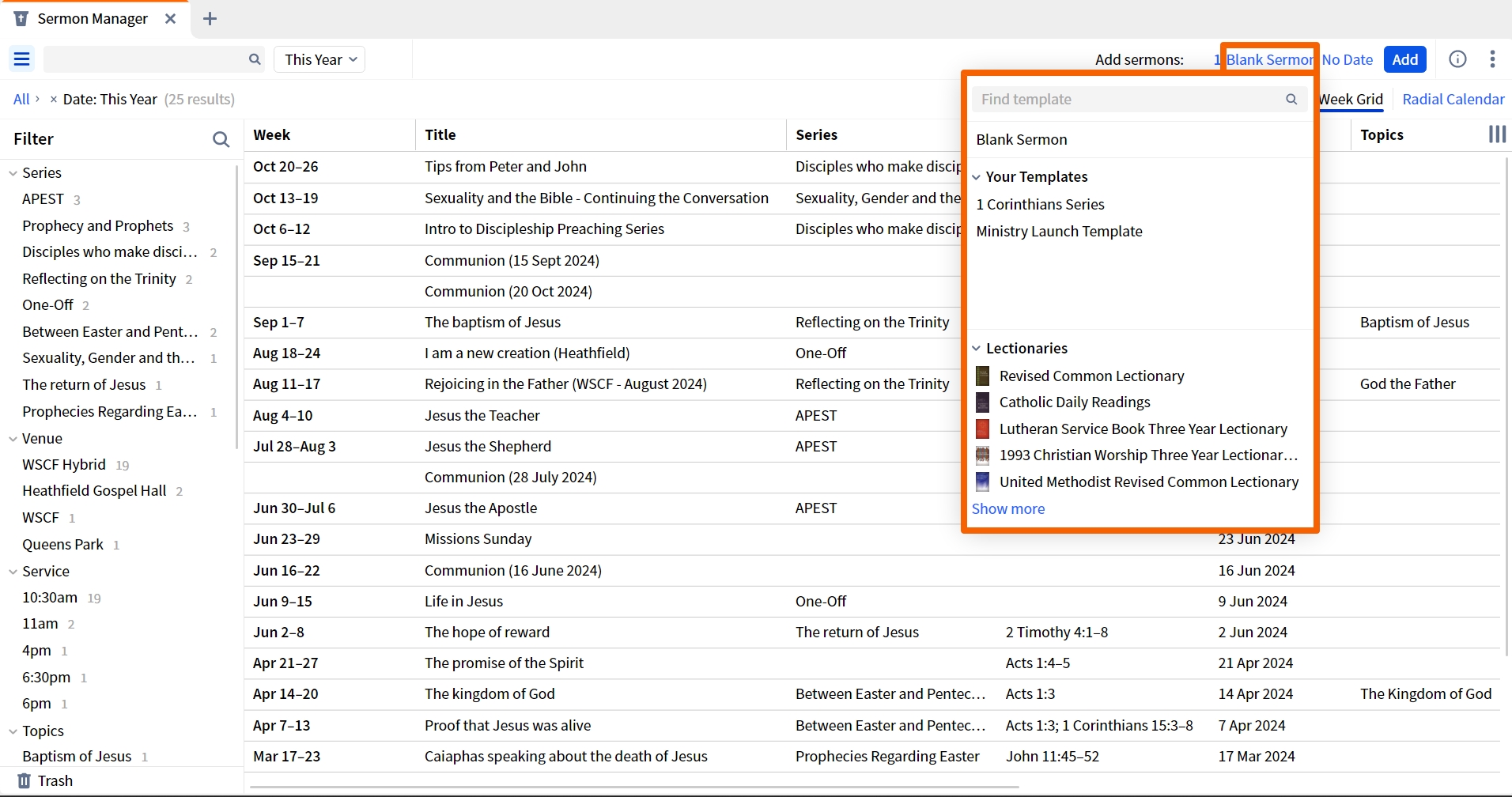The width and height of the screenshot is (1512, 797).
Task: Filter by Reflecting on the Trinity series
Action: point(99,279)
